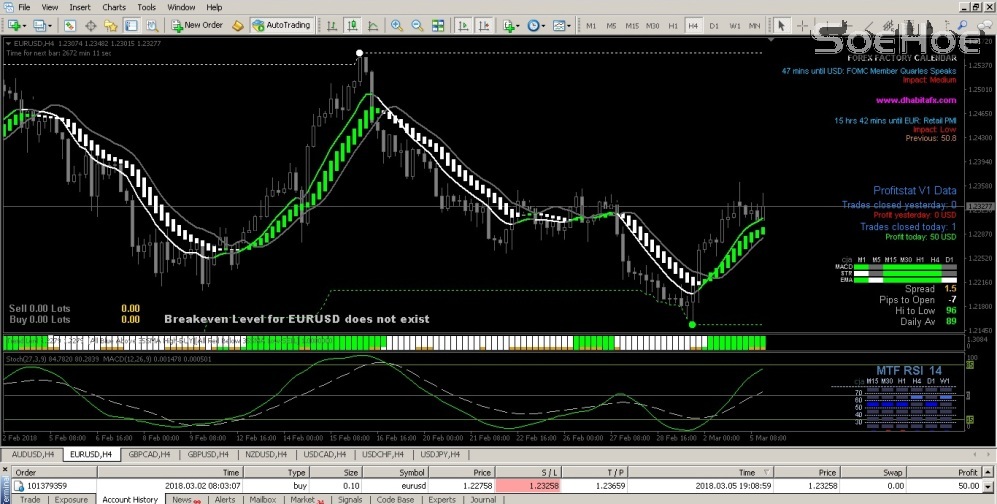Viewport: 997px width, 504px height.
Task: Zoom out of the chart
Action: click(x=416, y=25)
